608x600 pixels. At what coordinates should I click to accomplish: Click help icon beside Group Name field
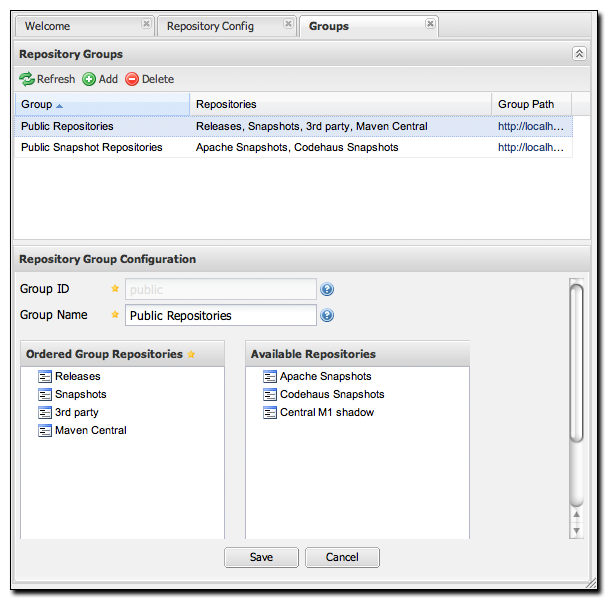327,316
